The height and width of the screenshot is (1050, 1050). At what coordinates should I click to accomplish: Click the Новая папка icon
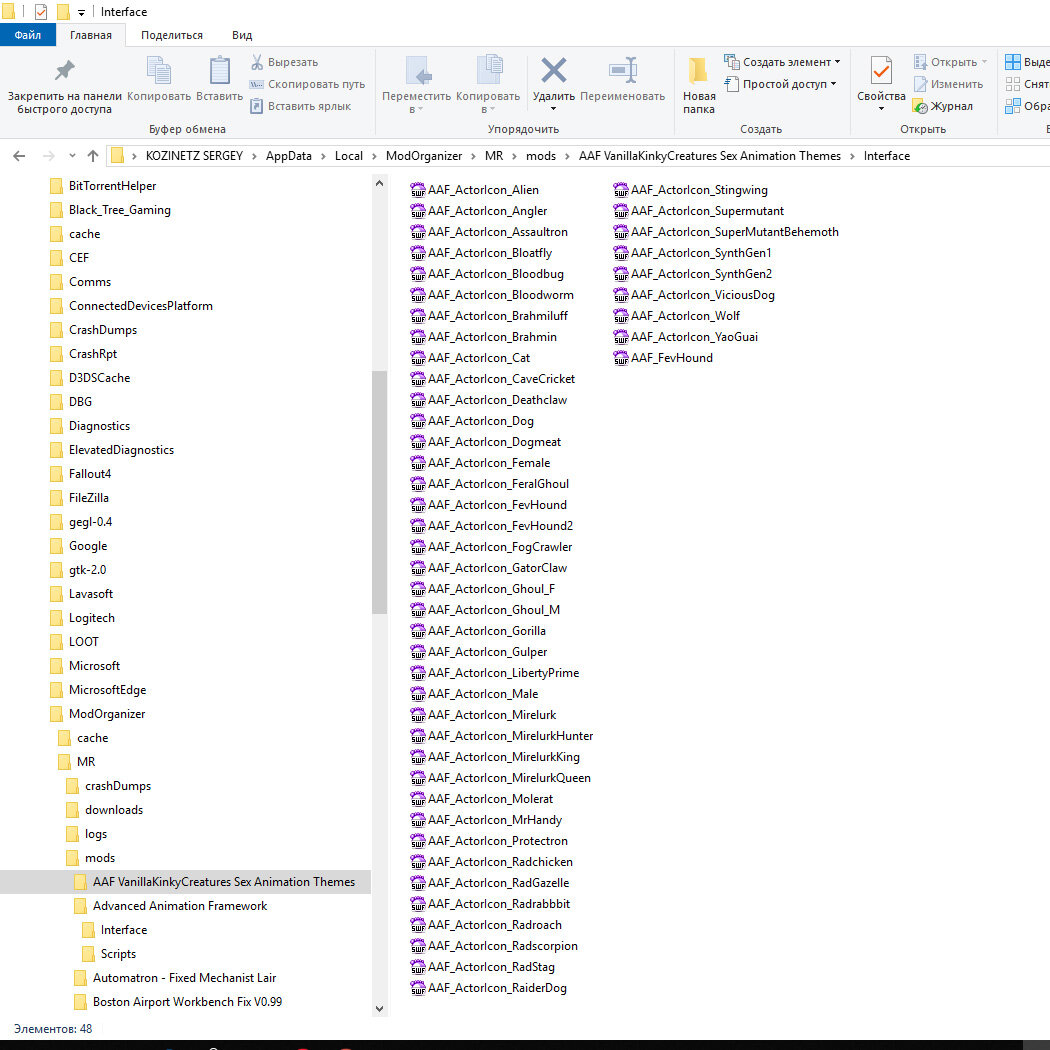[x=698, y=70]
